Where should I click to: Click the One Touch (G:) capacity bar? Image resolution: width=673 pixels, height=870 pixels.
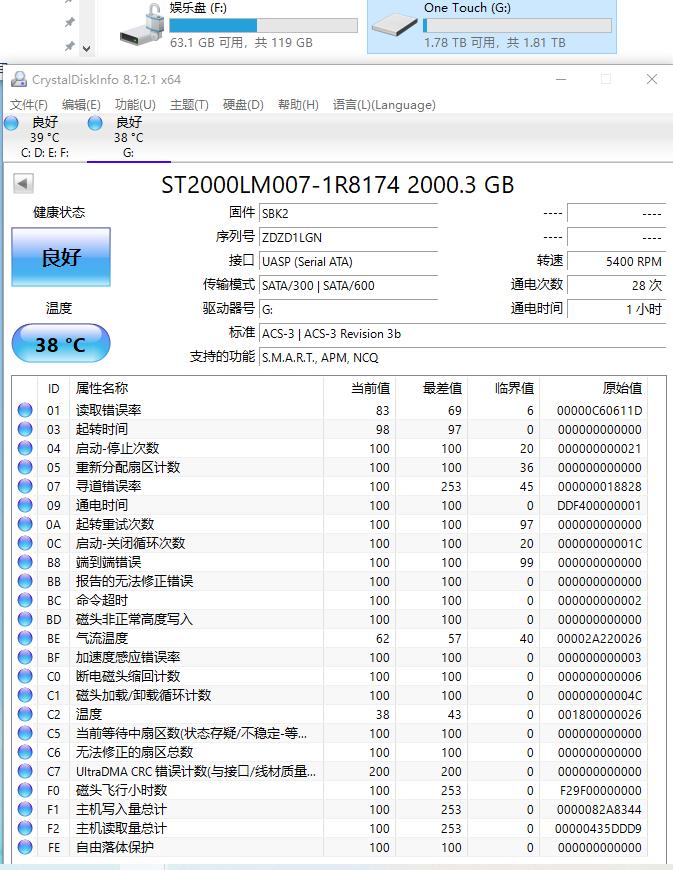coord(517,26)
